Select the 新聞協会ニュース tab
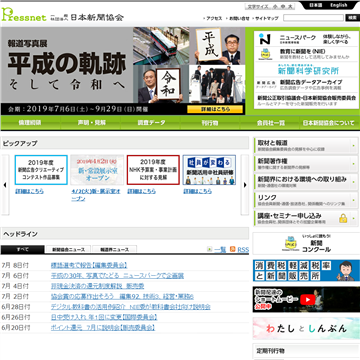The image size is (360, 360). click(68, 249)
